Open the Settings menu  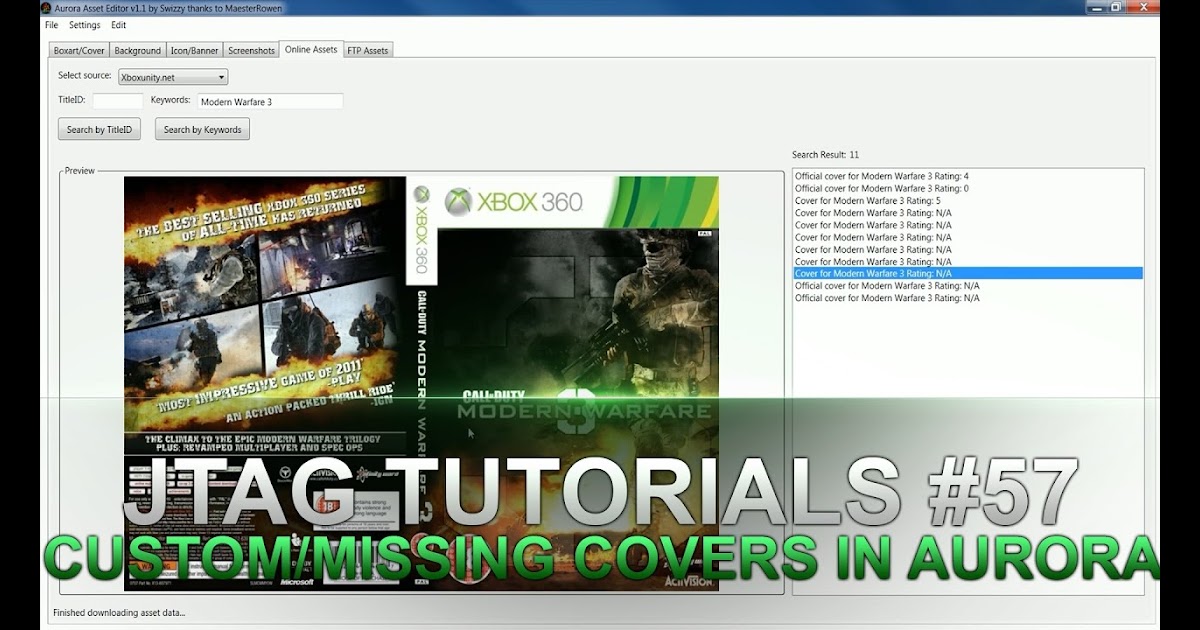coord(85,25)
